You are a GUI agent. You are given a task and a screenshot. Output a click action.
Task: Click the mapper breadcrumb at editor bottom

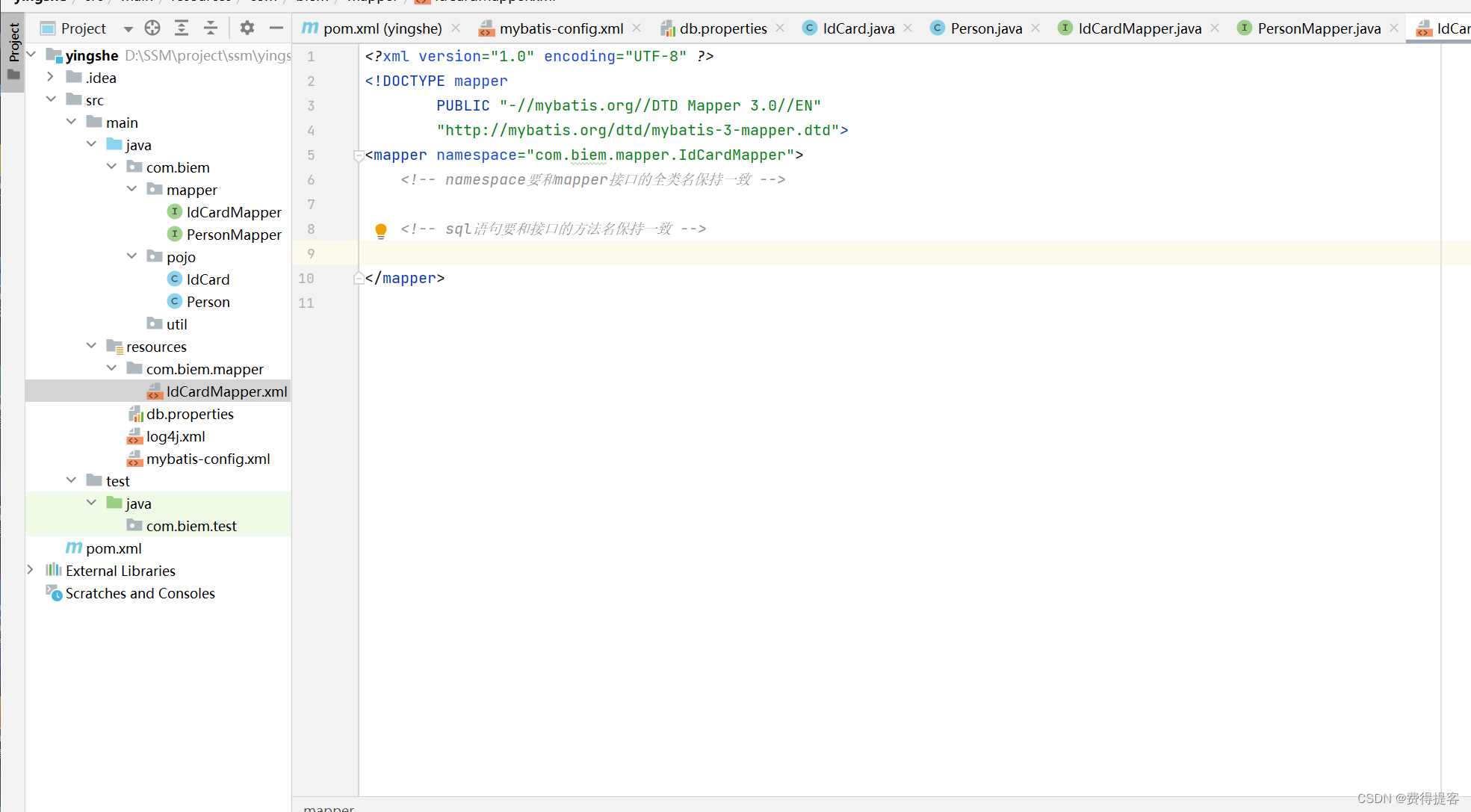[x=329, y=808]
